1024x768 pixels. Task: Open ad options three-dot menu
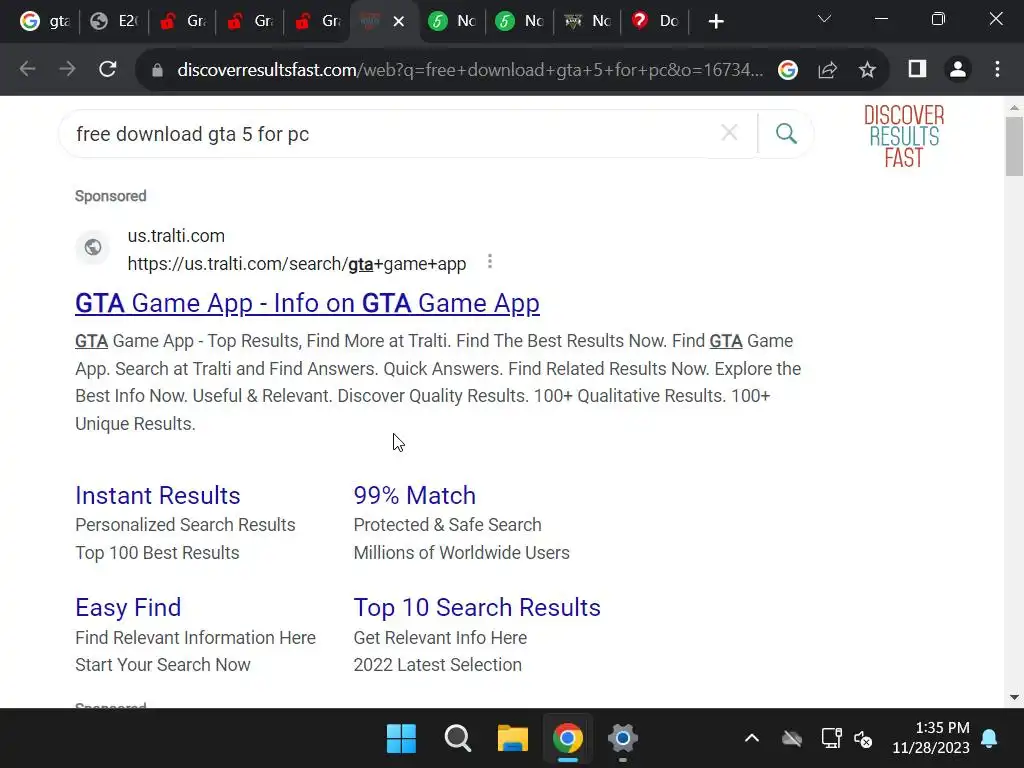tap(490, 262)
